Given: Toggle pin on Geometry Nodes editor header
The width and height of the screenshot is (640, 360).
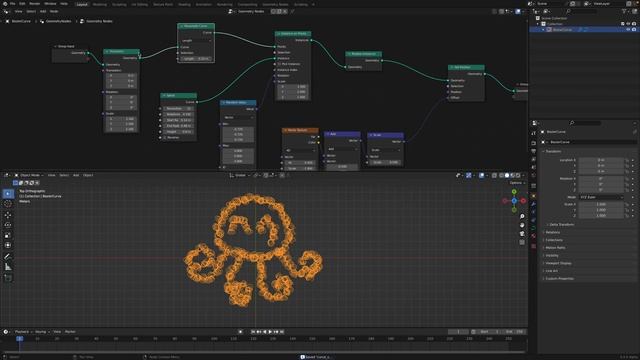Looking at the screenshot, I should tap(292, 11).
